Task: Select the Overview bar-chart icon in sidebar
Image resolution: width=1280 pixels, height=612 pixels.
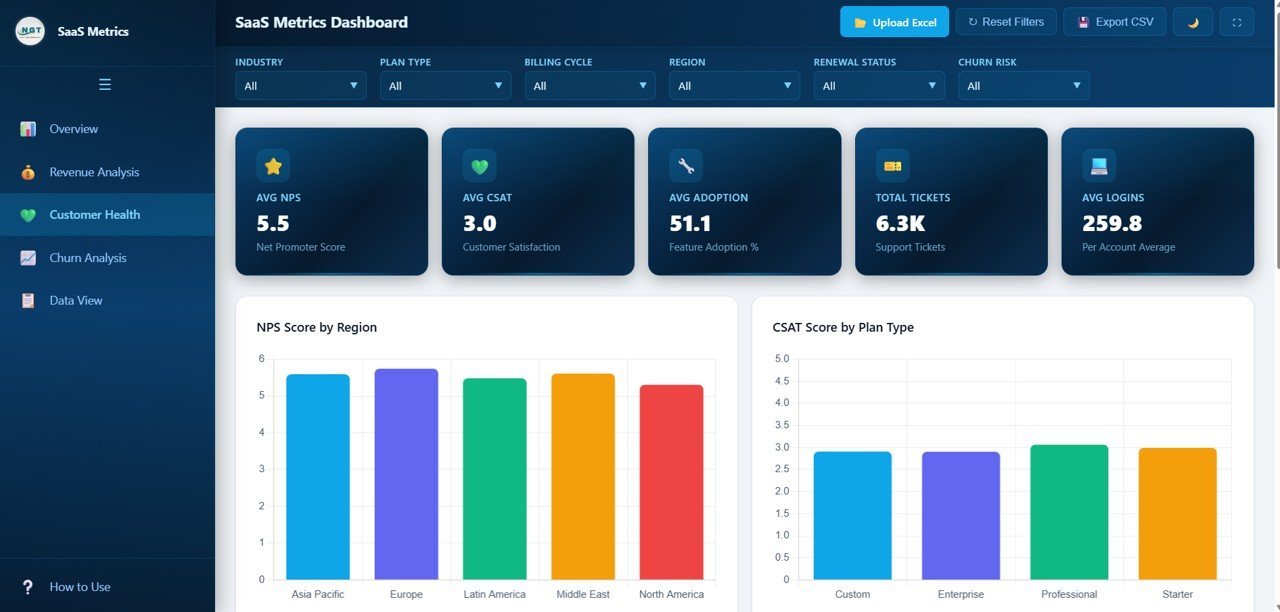Action: click(28, 129)
